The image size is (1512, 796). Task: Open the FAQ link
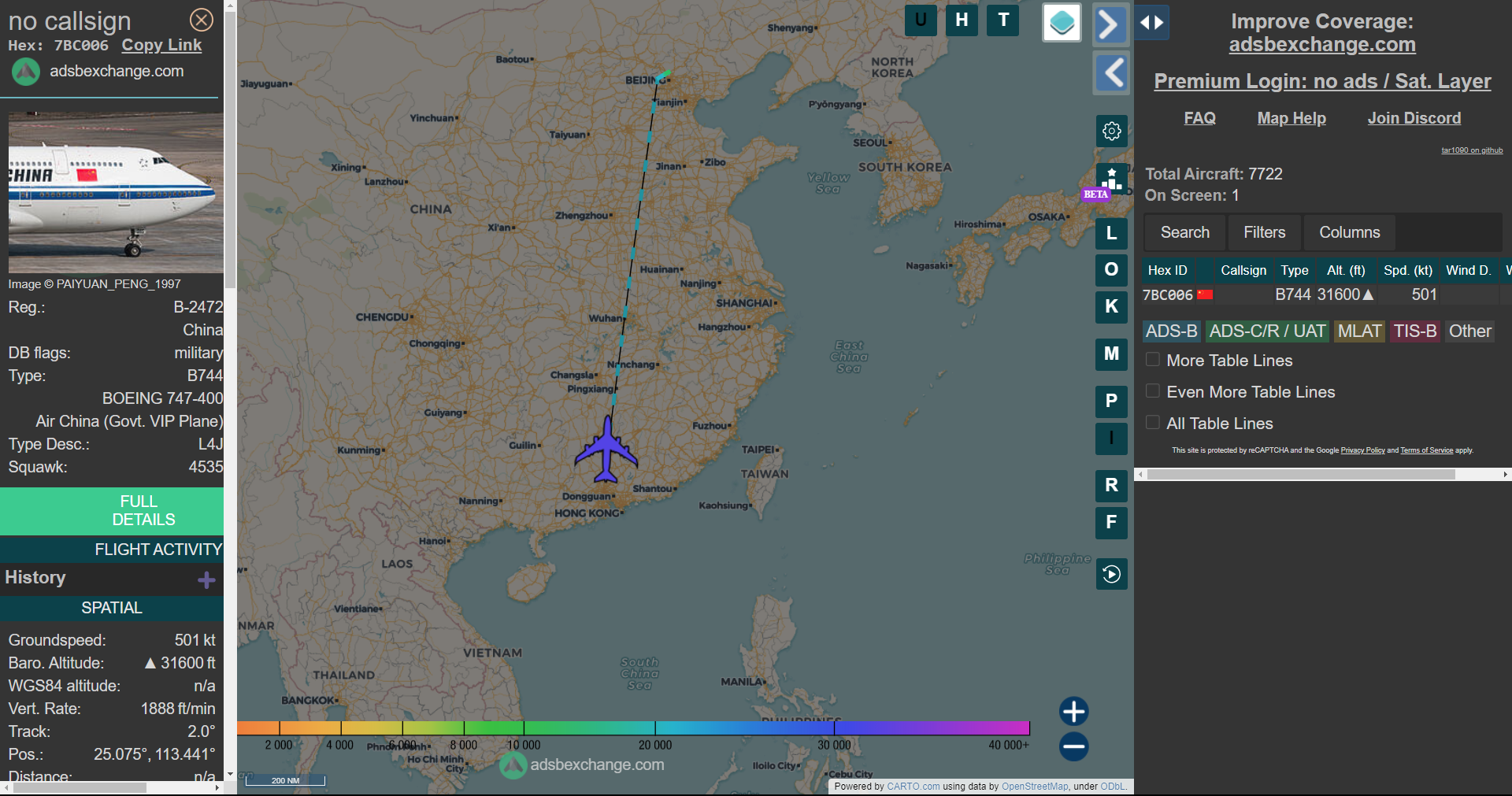(1199, 118)
